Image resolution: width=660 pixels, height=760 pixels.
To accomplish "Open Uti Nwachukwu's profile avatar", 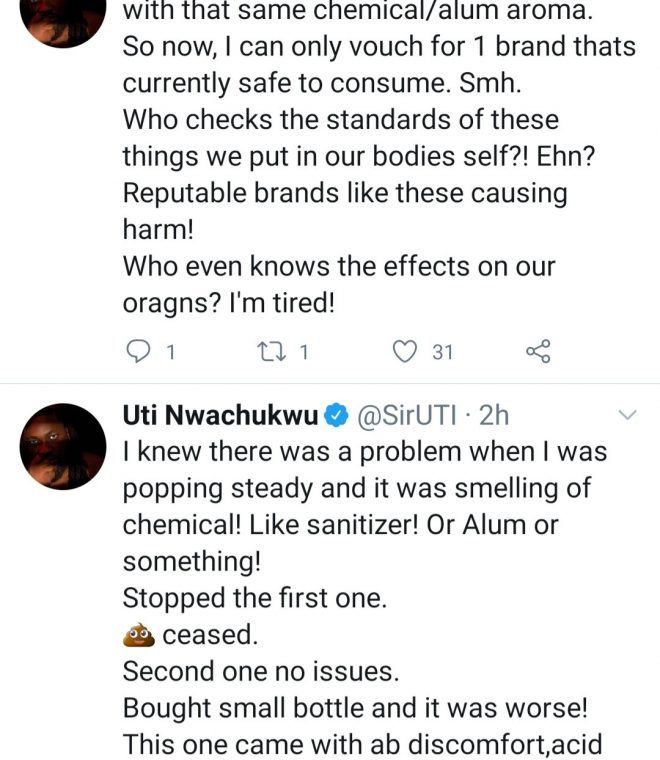I will tap(63, 446).
